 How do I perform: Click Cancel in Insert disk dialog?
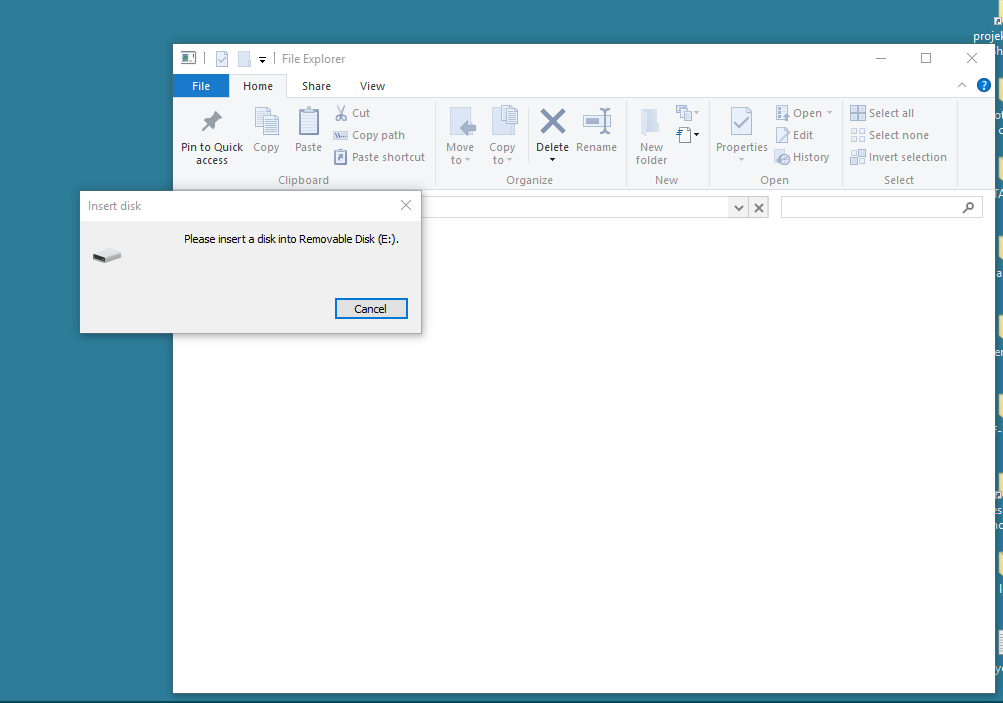[371, 308]
